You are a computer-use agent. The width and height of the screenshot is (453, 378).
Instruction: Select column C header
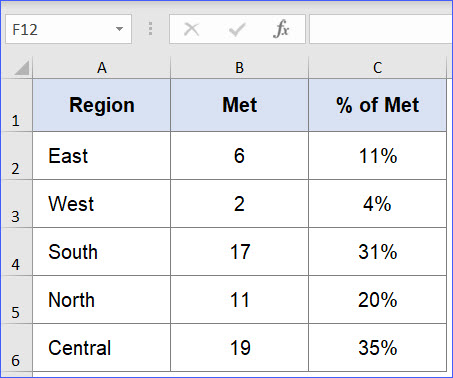click(377, 68)
